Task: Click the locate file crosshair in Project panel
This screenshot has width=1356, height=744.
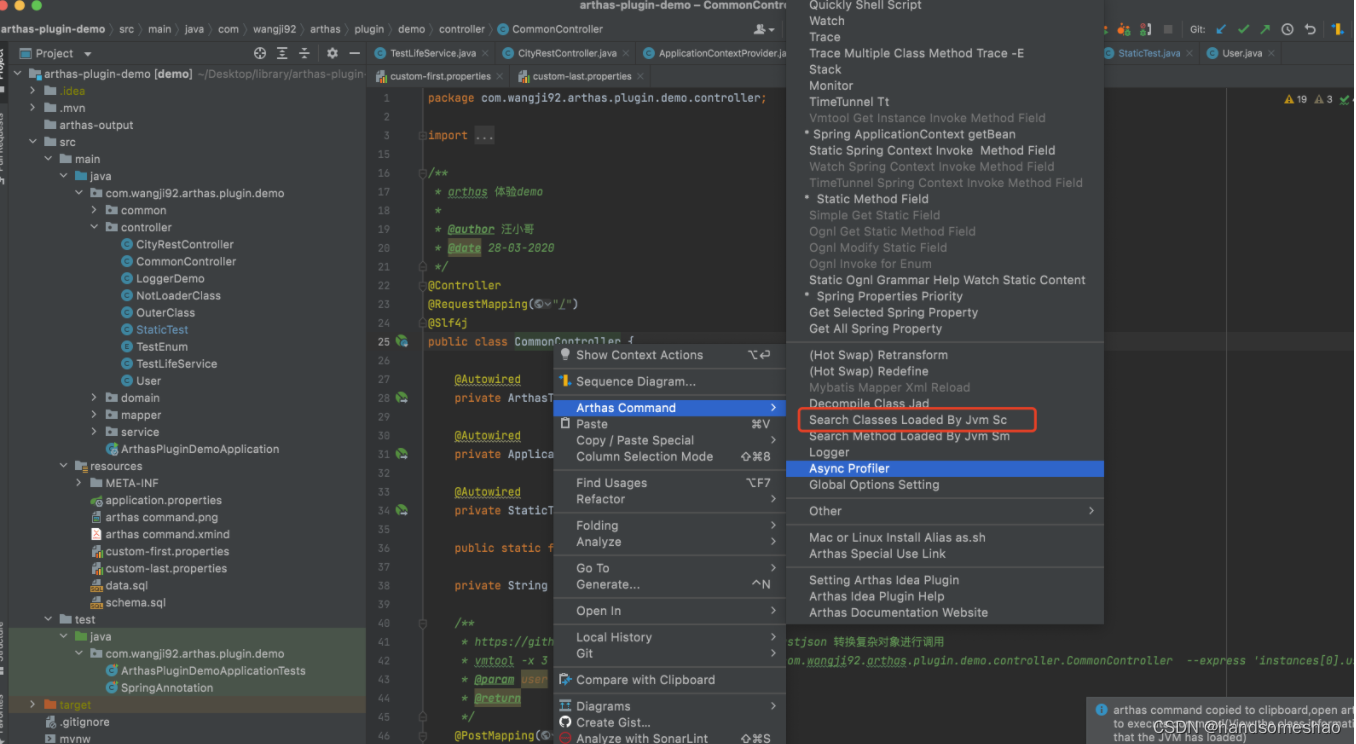Action: click(x=260, y=53)
